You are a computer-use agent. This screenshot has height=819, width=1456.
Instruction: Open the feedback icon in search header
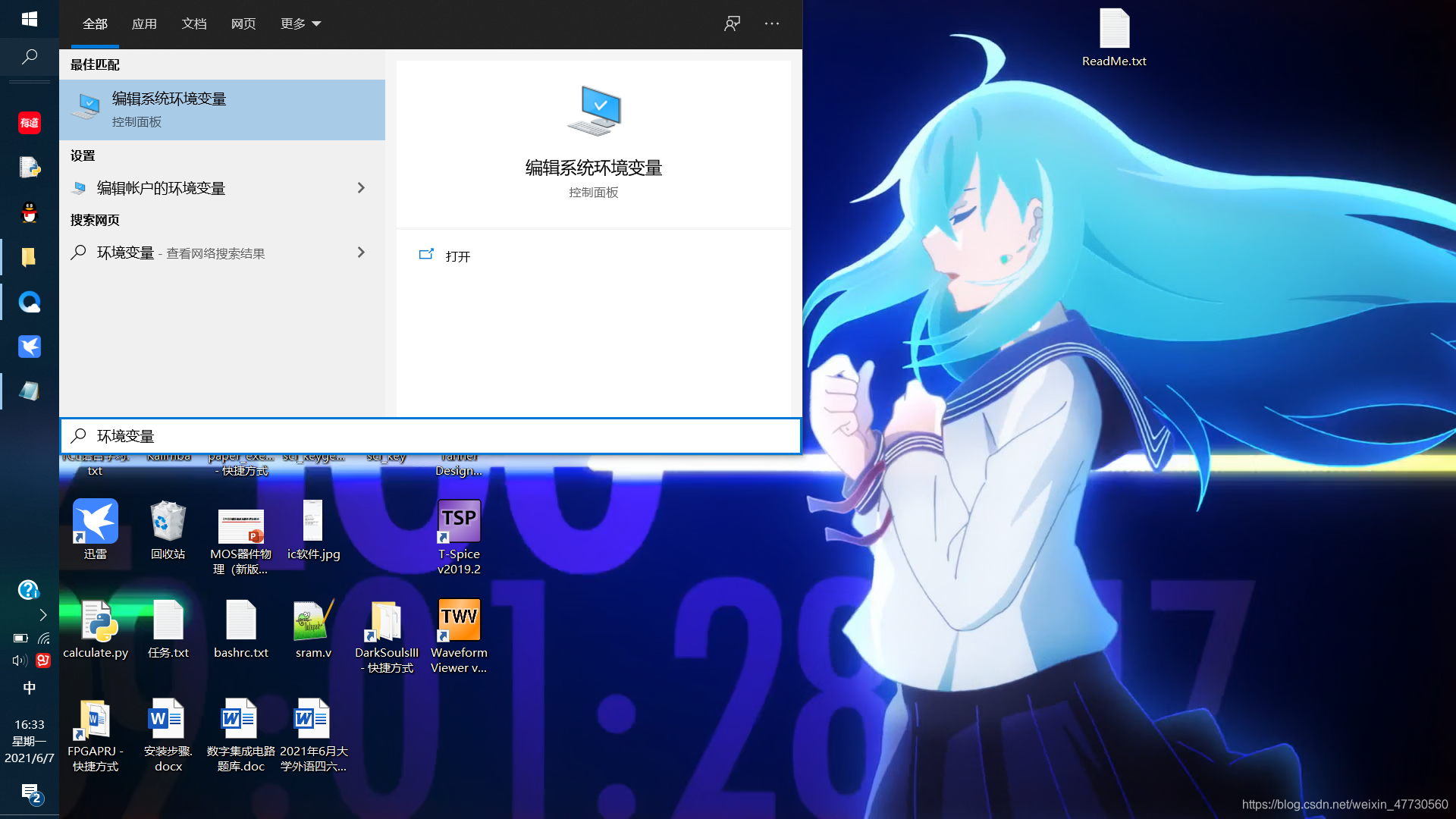point(732,24)
